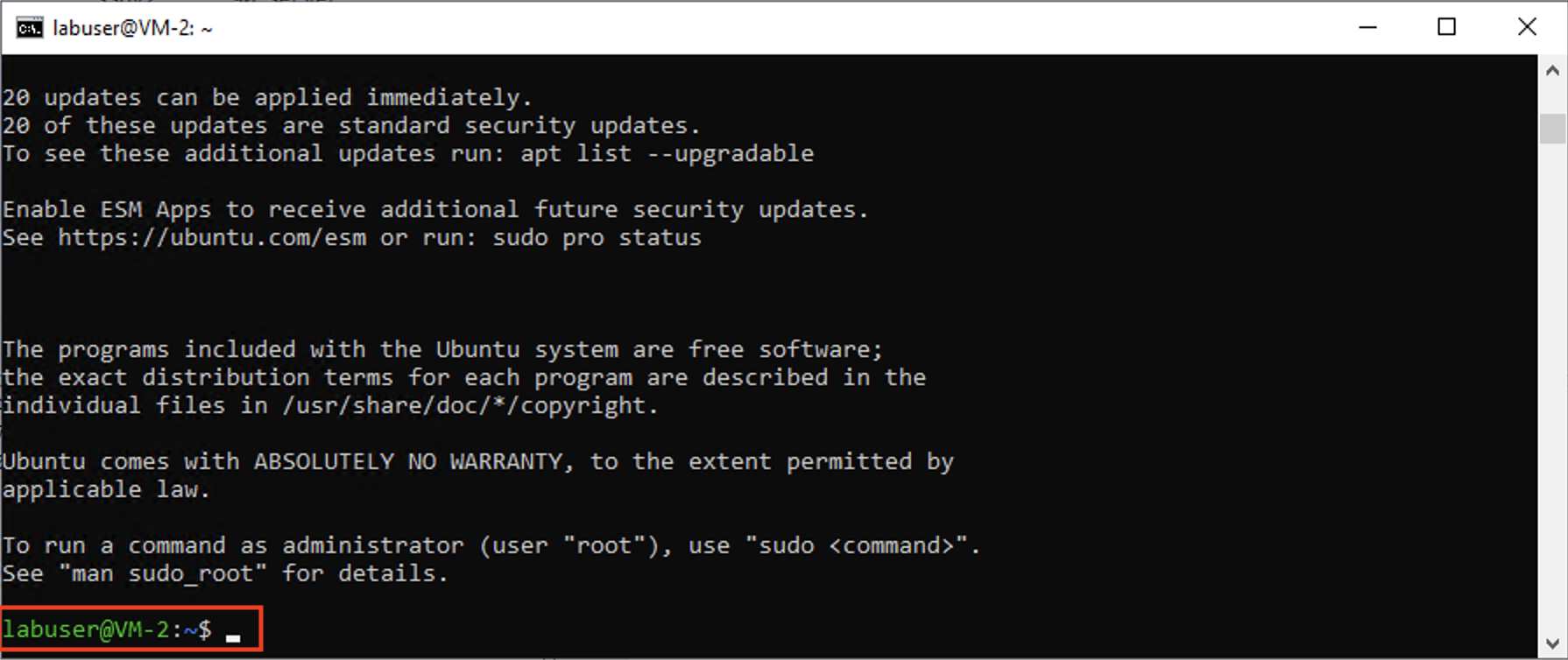The image size is (1568, 660).
Task: Click the 20 updates notification text
Action: [267, 97]
